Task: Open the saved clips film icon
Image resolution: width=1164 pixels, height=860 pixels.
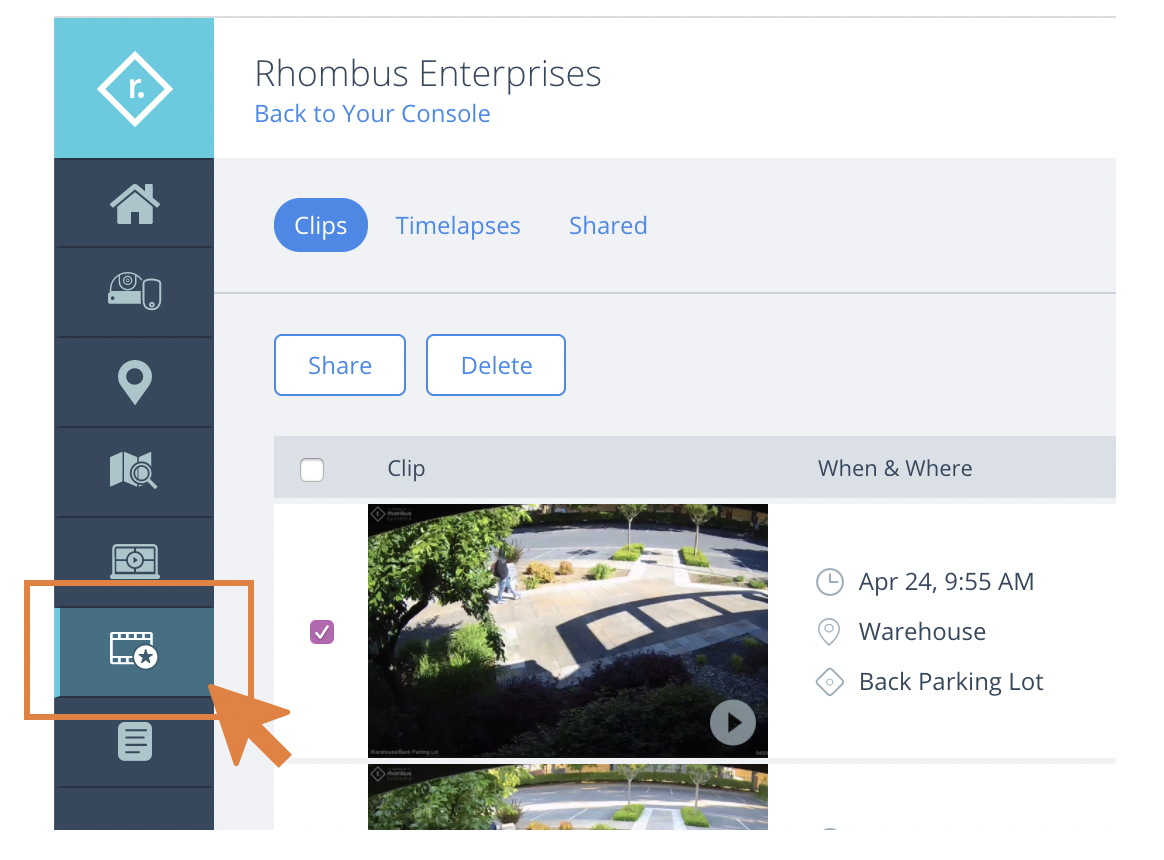Action: pyautogui.click(x=134, y=650)
